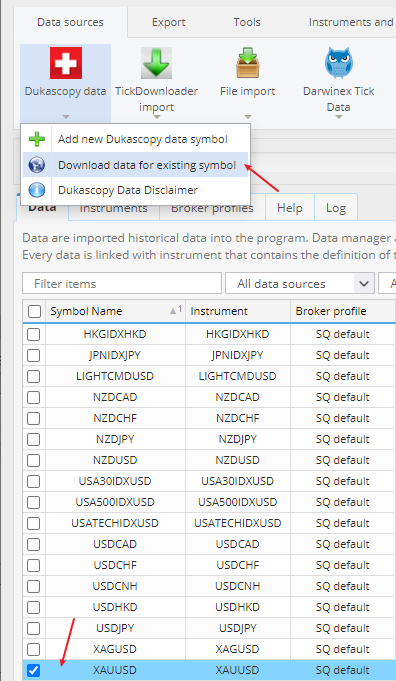
Task: Open the Log tab
Action: click(336, 208)
